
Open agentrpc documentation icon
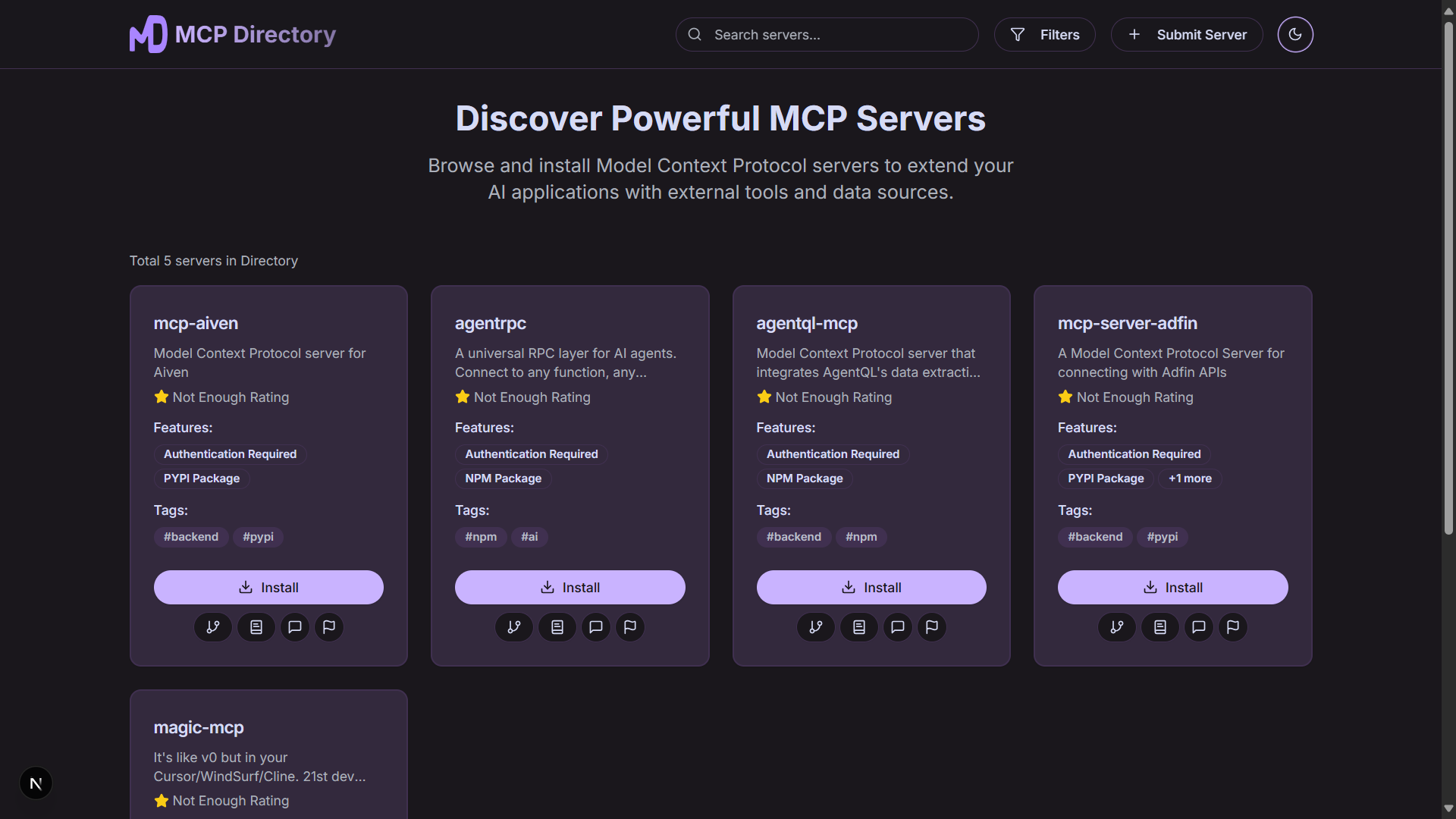coord(557,627)
